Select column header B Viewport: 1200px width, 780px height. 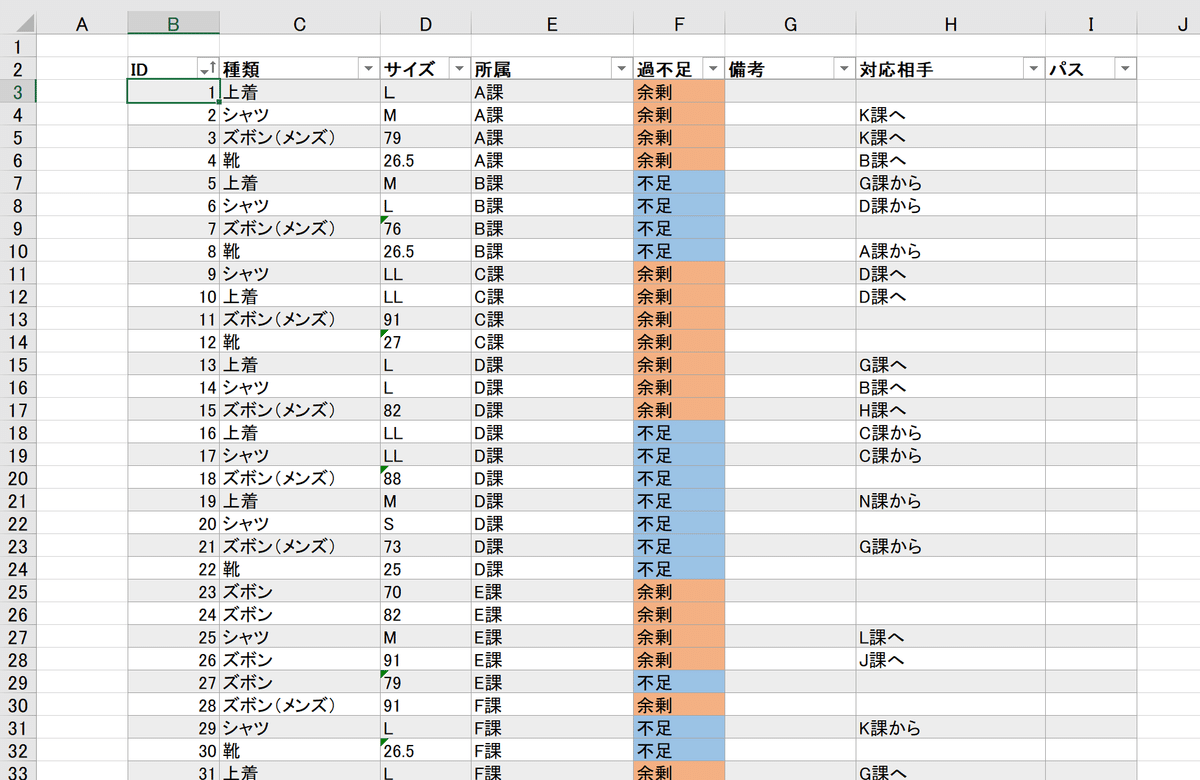pyautogui.click(x=174, y=25)
